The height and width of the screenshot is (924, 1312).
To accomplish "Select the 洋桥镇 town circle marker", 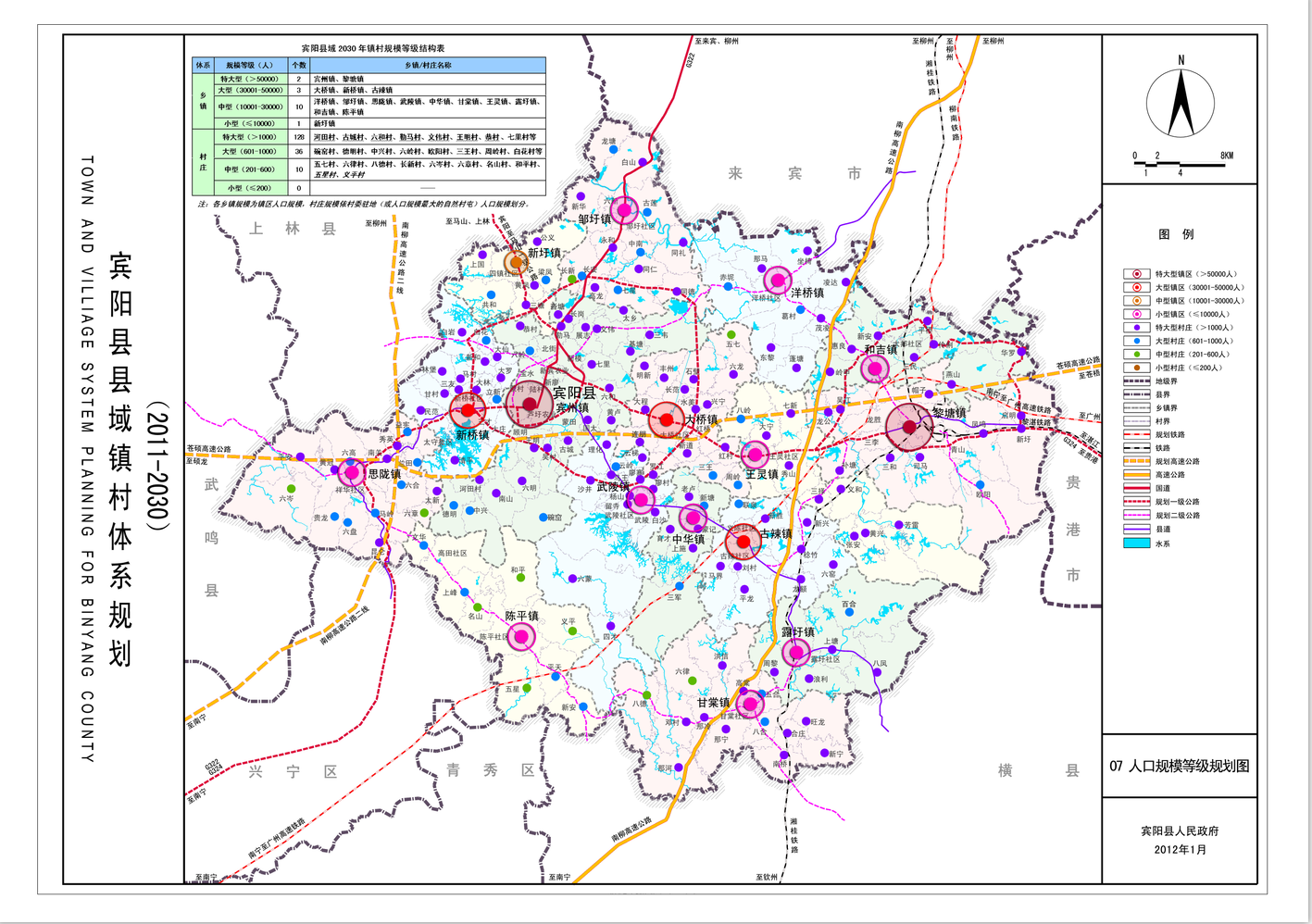I will pos(778,280).
